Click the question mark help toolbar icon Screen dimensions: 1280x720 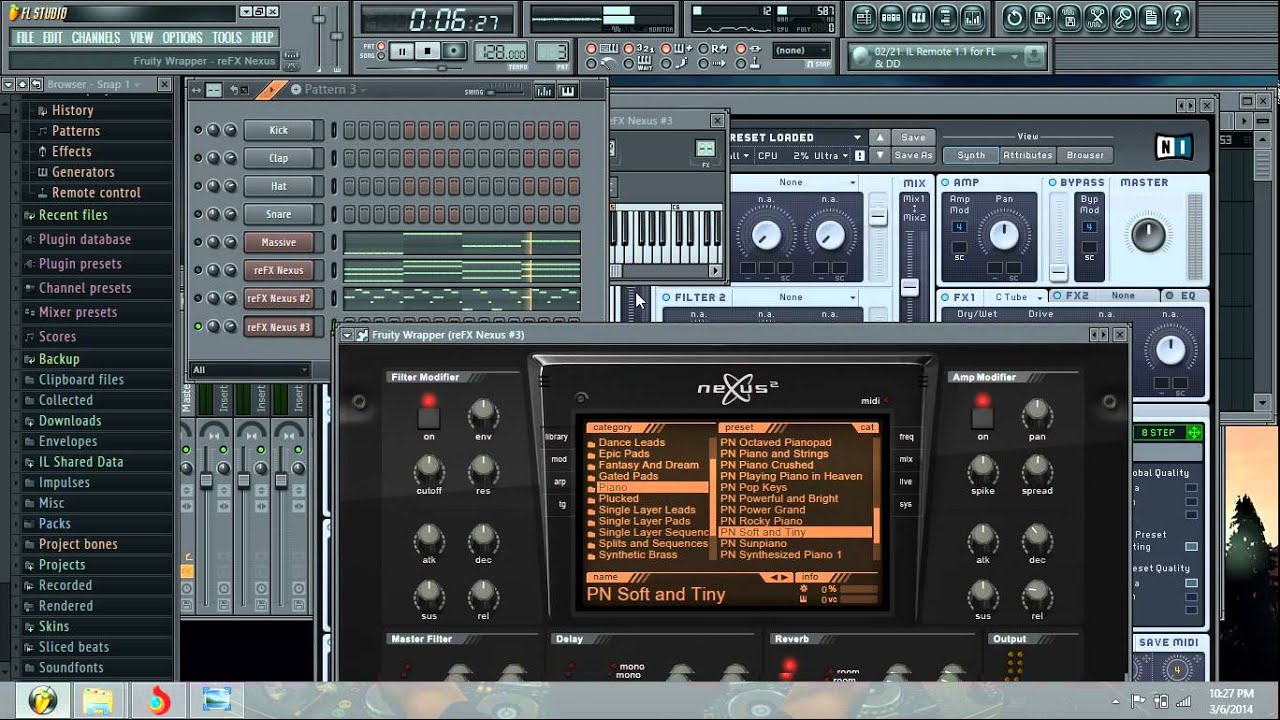click(x=1178, y=17)
